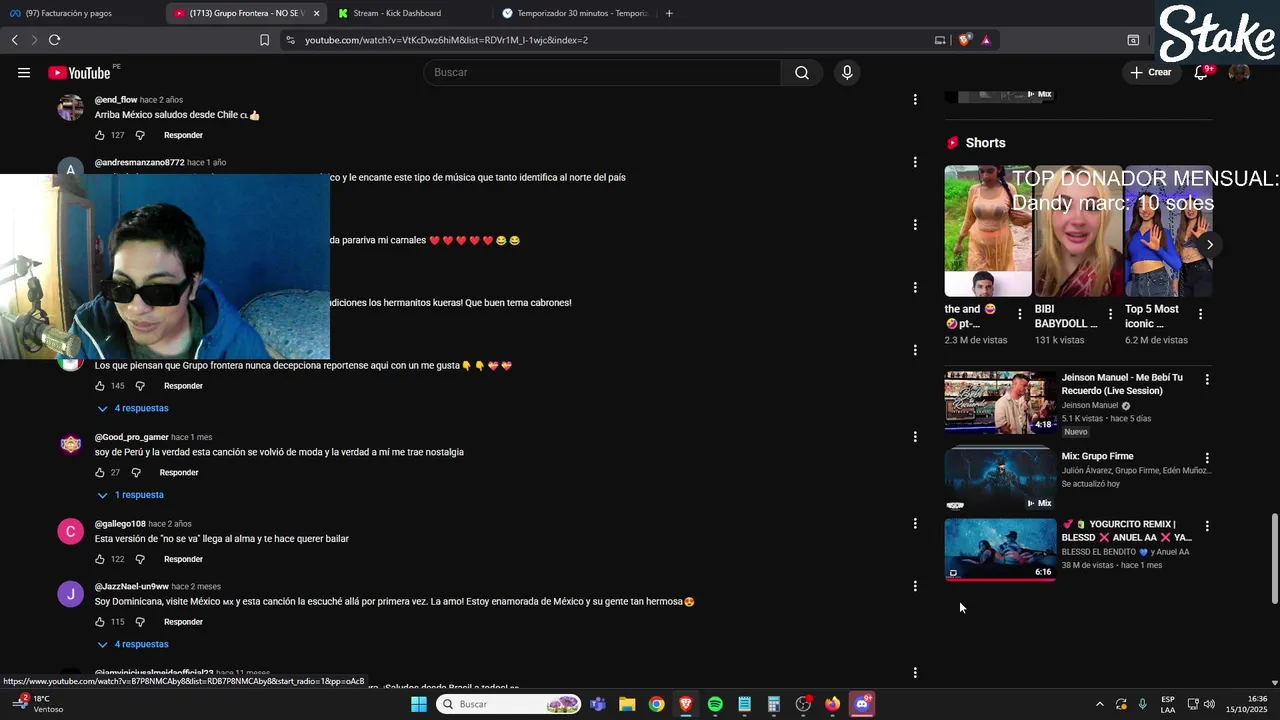Open the Windows Start menu

point(419,704)
